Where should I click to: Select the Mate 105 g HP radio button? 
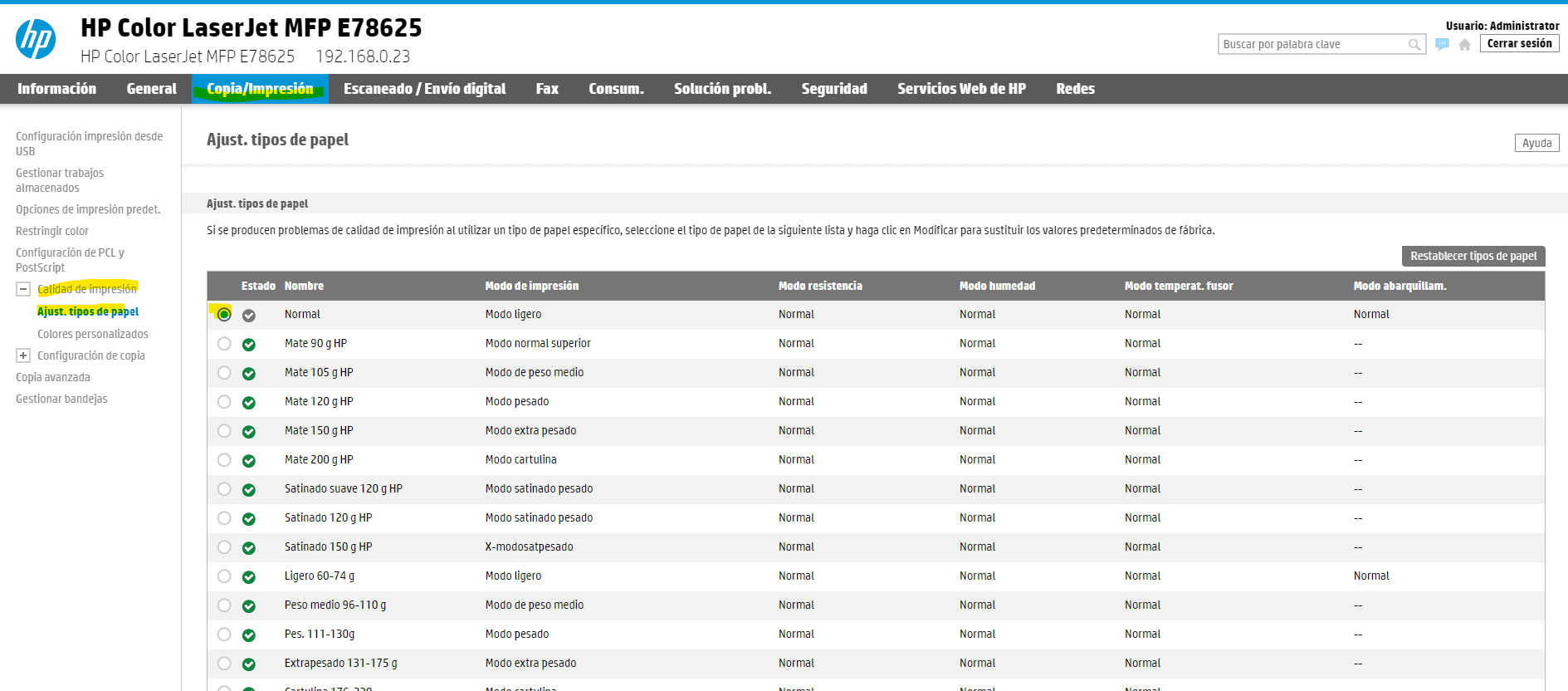coord(224,372)
